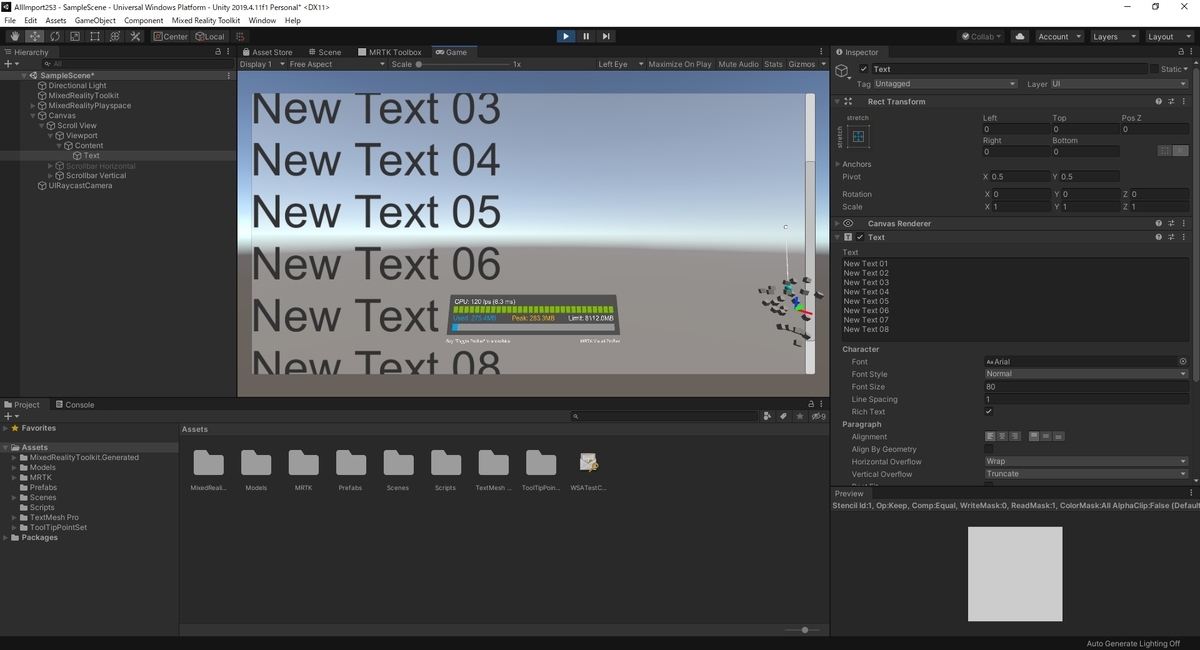
Task: Set top vertical text alignment
Action: point(1035,437)
